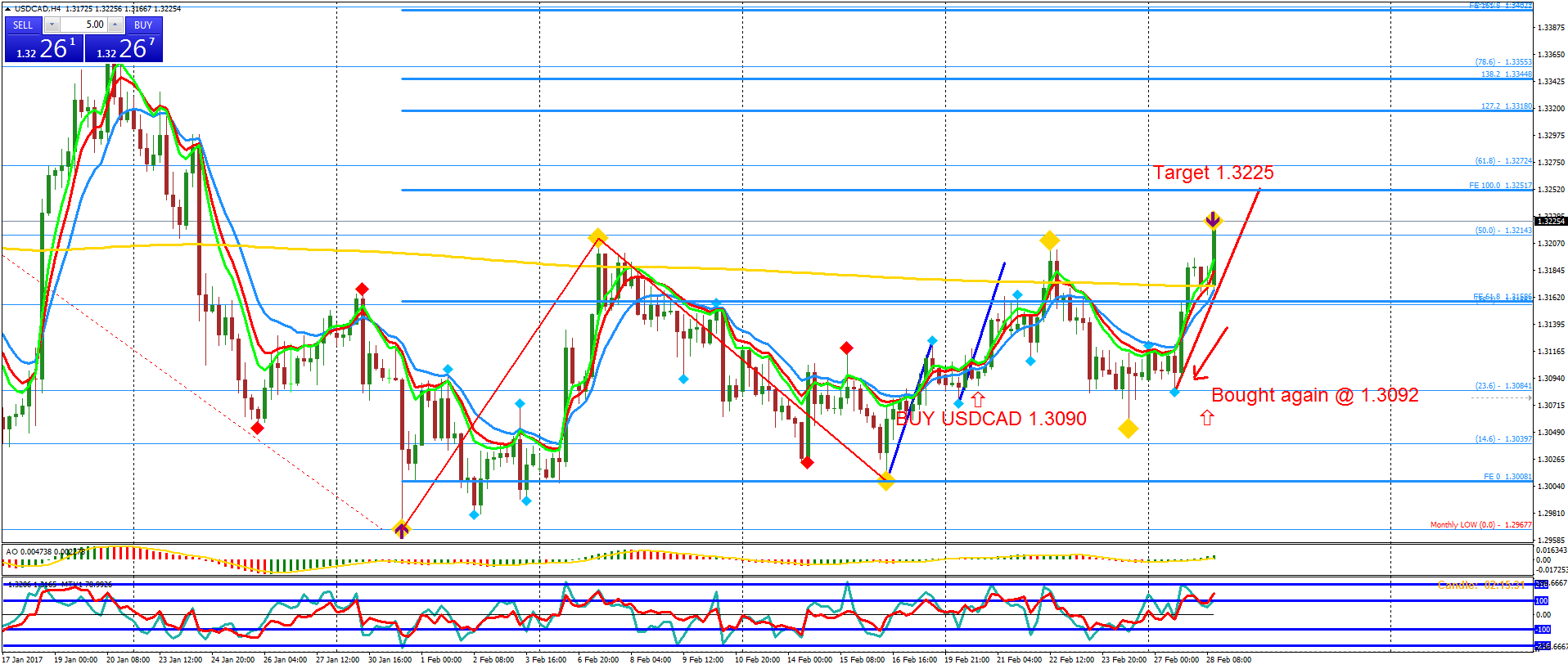Select the 'BUY USDCAD 1.3090' text label
This screenshot has height=669, width=1568.
pos(991,419)
